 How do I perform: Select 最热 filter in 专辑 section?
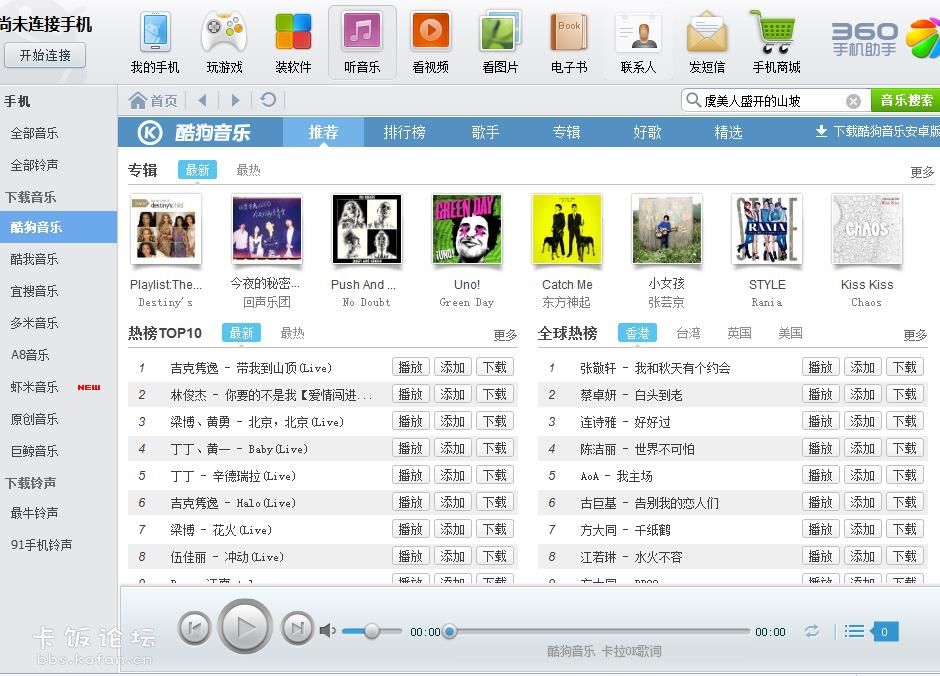click(248, 170)
